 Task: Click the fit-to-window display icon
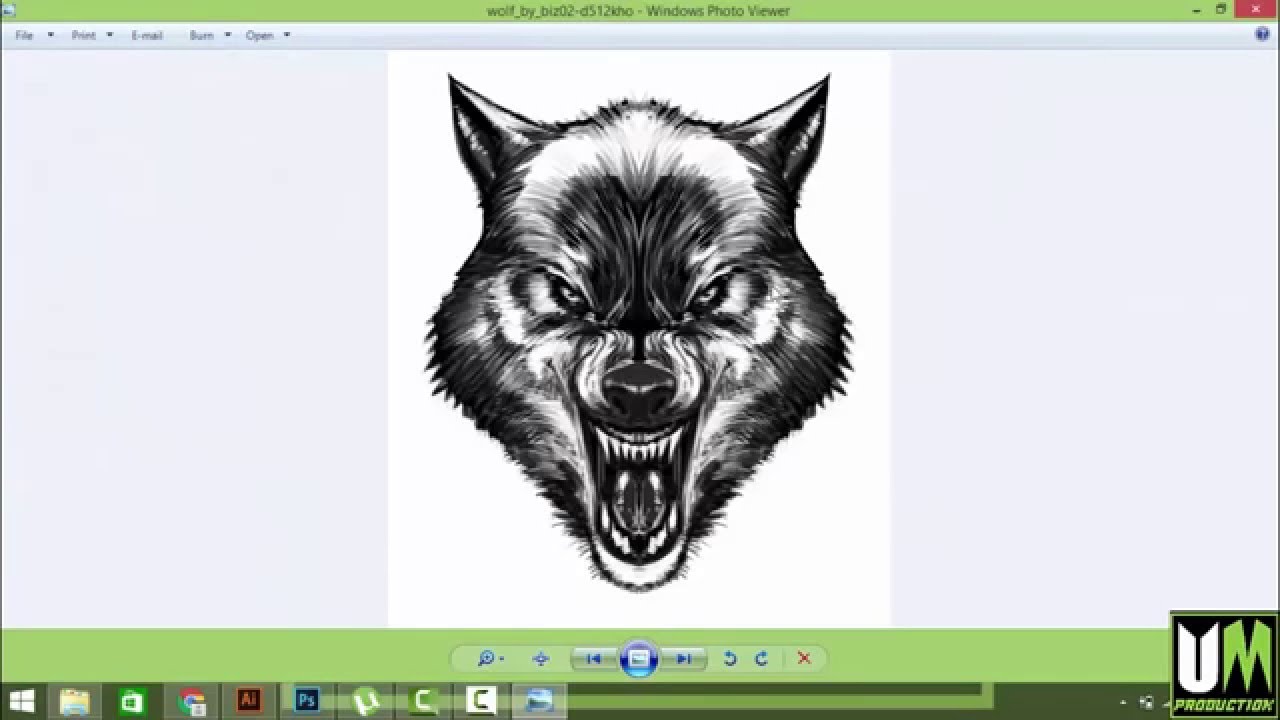540,659
